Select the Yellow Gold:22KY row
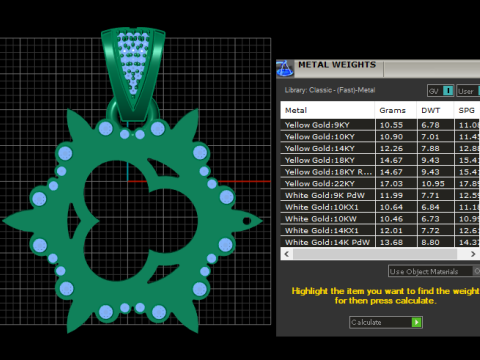The height and width of the screenshot is (360, 480). [380, 184]
